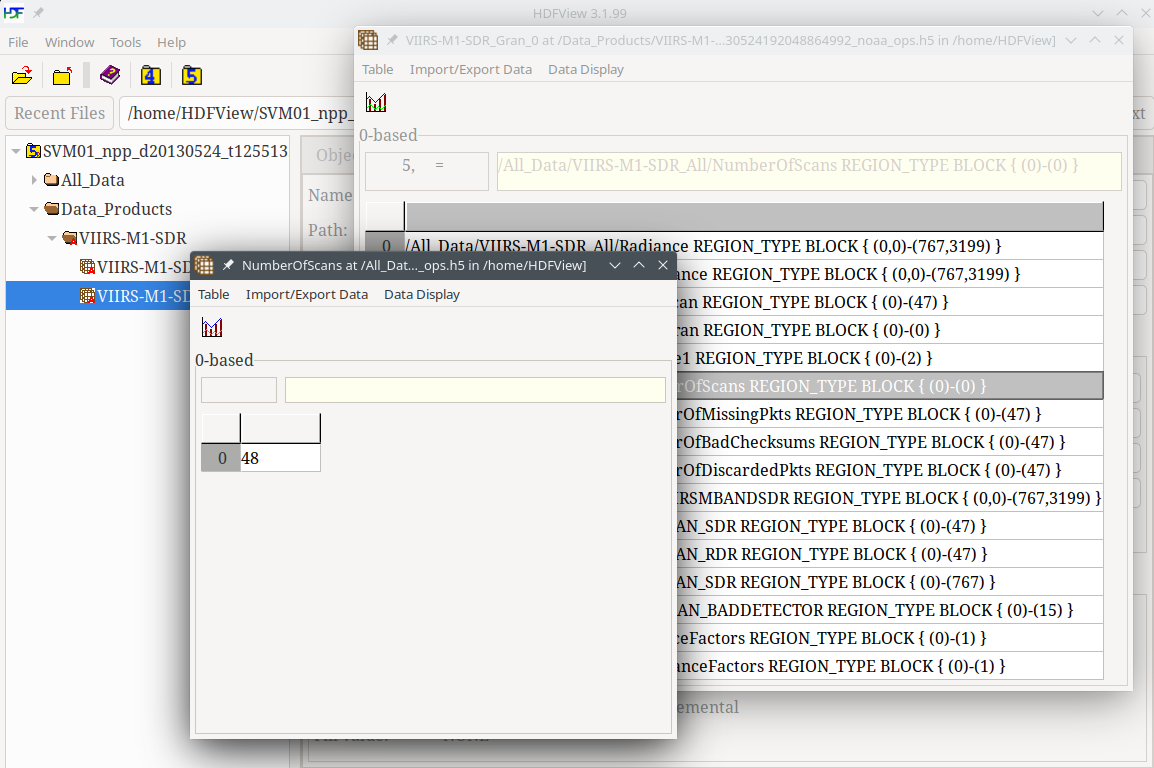Click the HDF4 library version icon

point(150,76)
